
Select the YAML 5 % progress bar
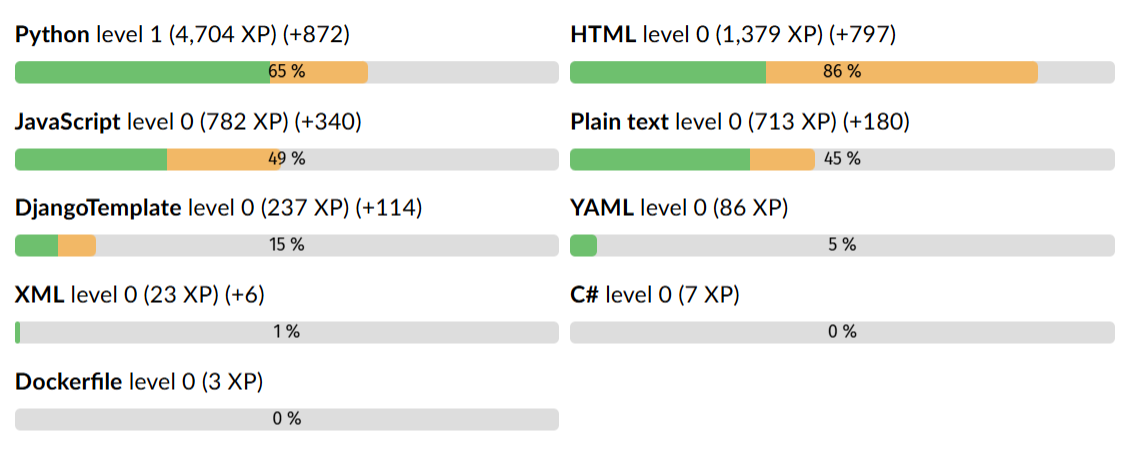point(842,245)
